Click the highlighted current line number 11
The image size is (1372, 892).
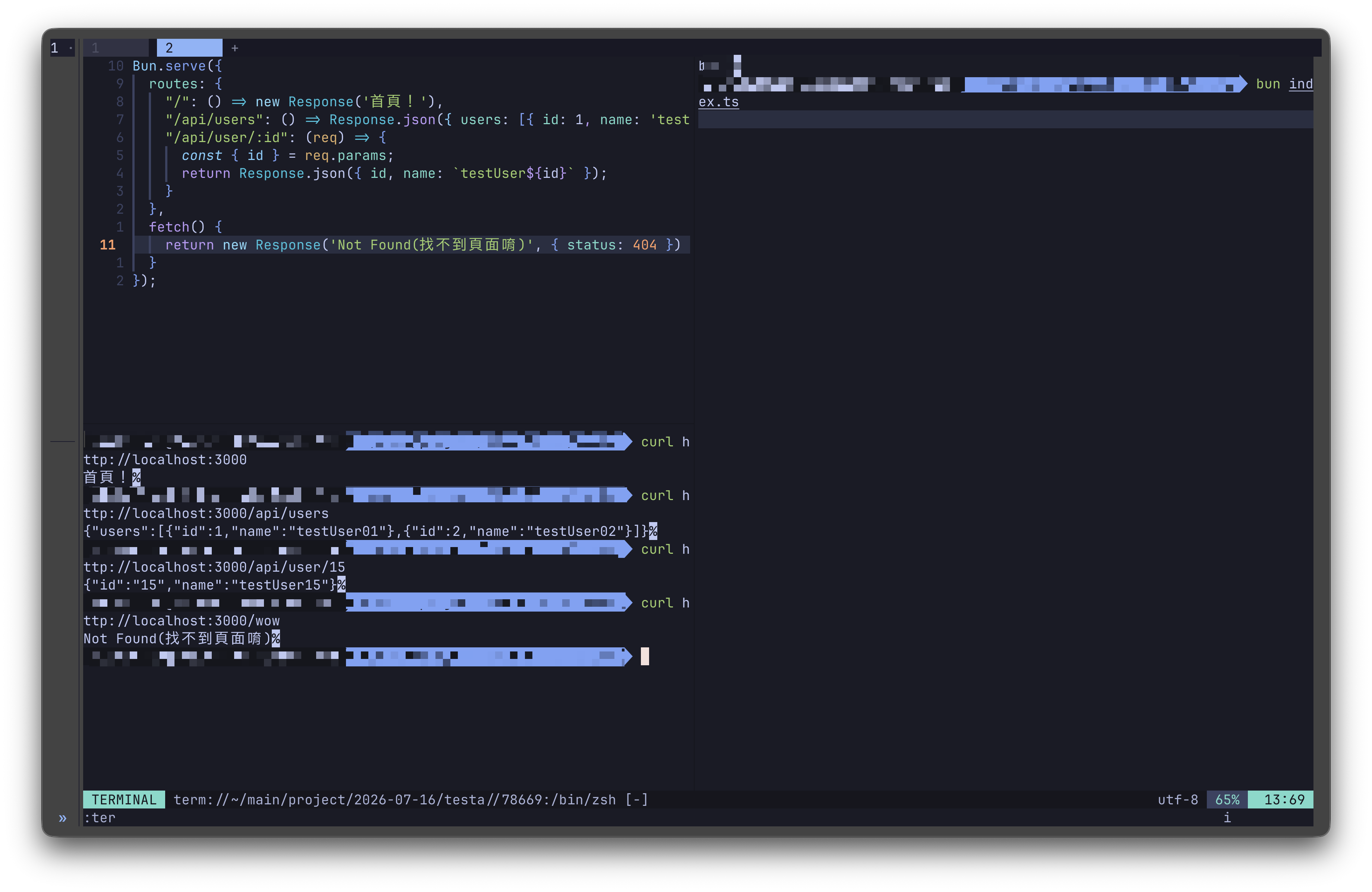(x=108, y=245)
